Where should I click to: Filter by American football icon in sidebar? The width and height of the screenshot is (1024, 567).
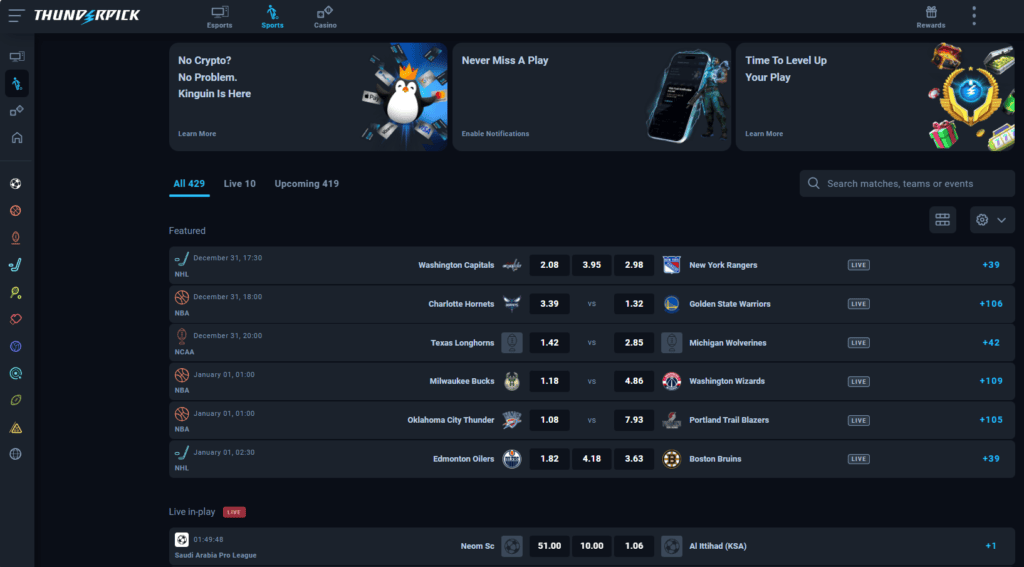(x=16, y=238)
